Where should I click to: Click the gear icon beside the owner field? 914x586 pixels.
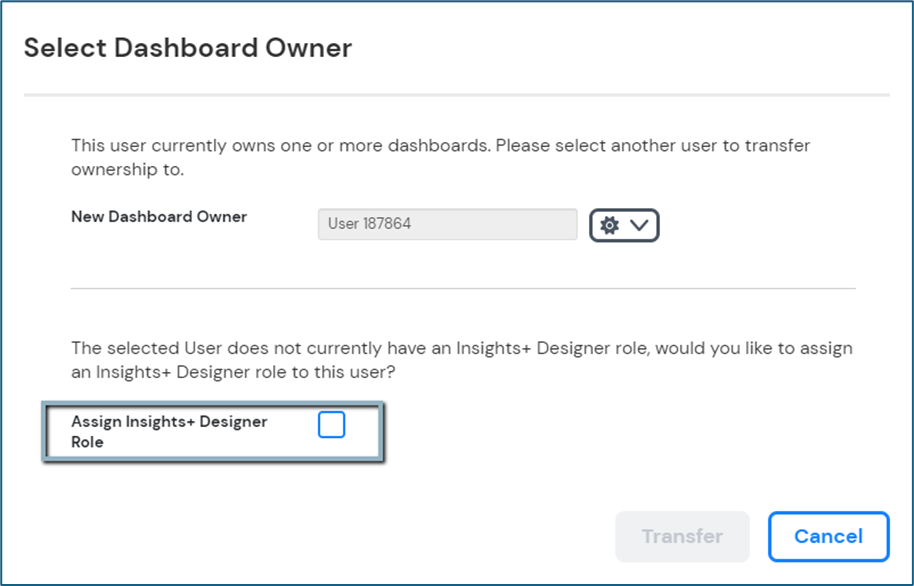tap(609, 225)
